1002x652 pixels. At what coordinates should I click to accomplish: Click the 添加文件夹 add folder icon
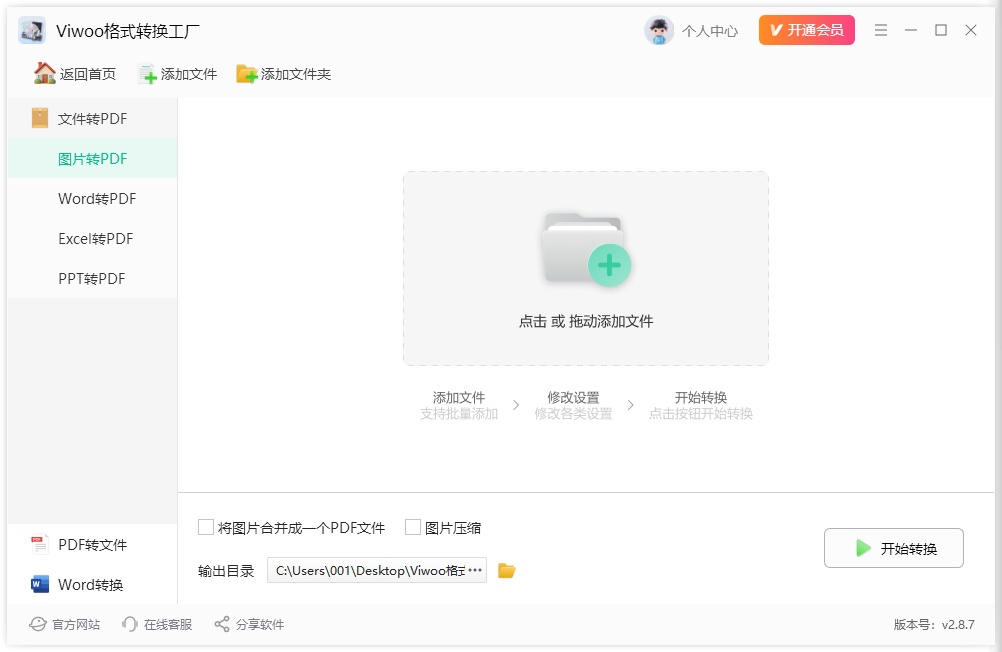point(247,73)
